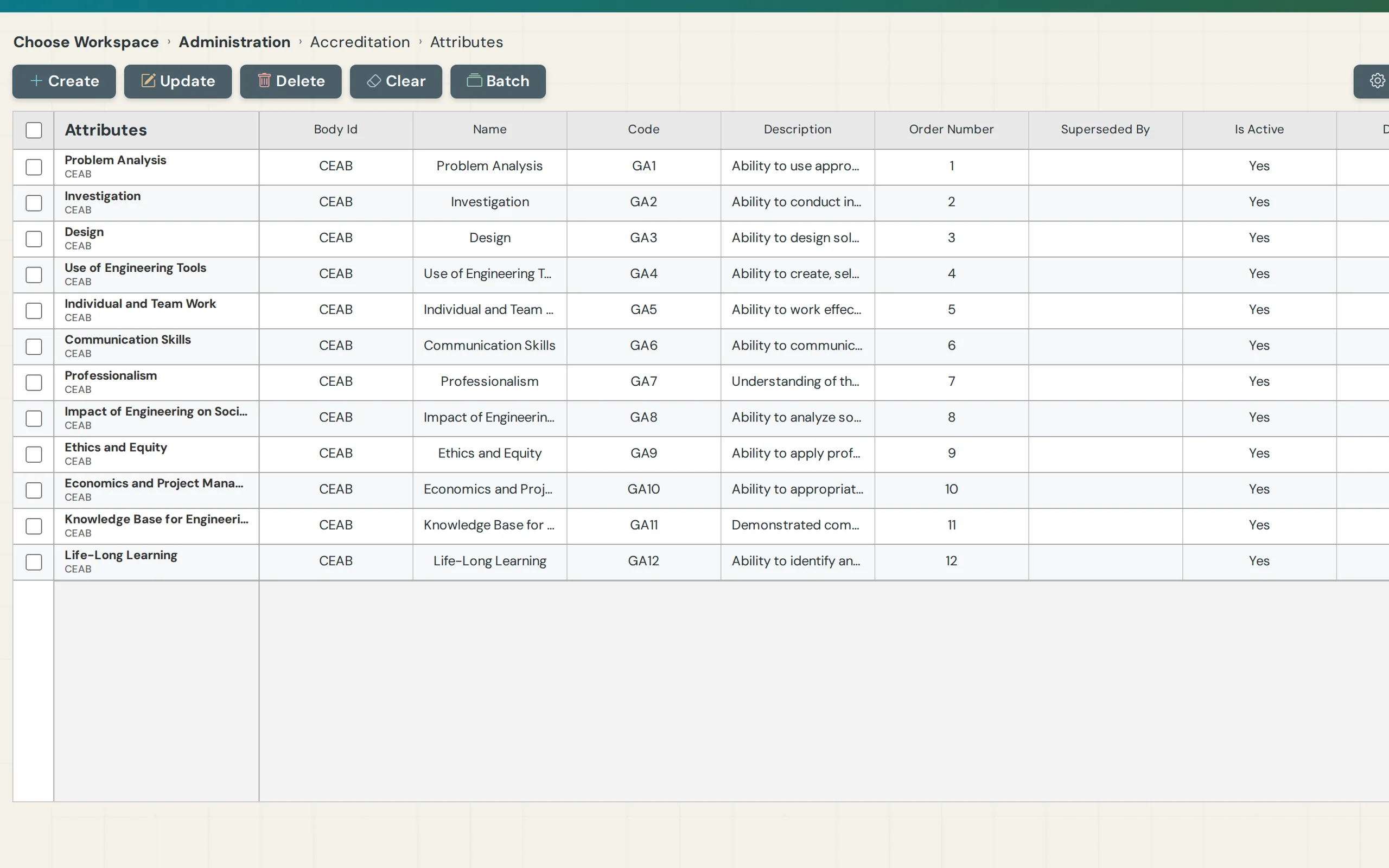
Task: Click the Superseded By column header
Action: (x=1105, y=130)
